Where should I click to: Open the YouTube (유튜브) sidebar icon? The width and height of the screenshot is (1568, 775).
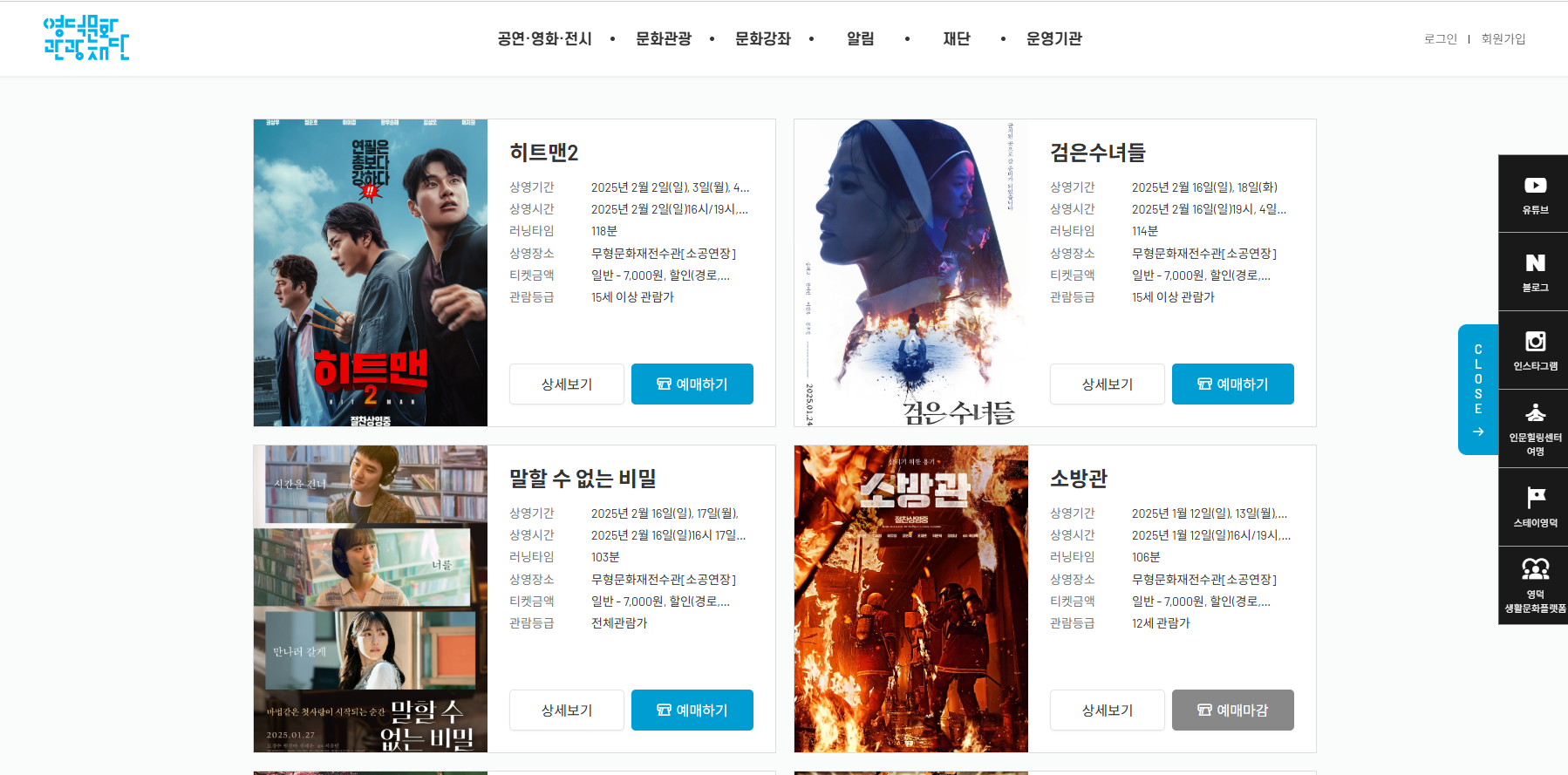[1535, 194]
